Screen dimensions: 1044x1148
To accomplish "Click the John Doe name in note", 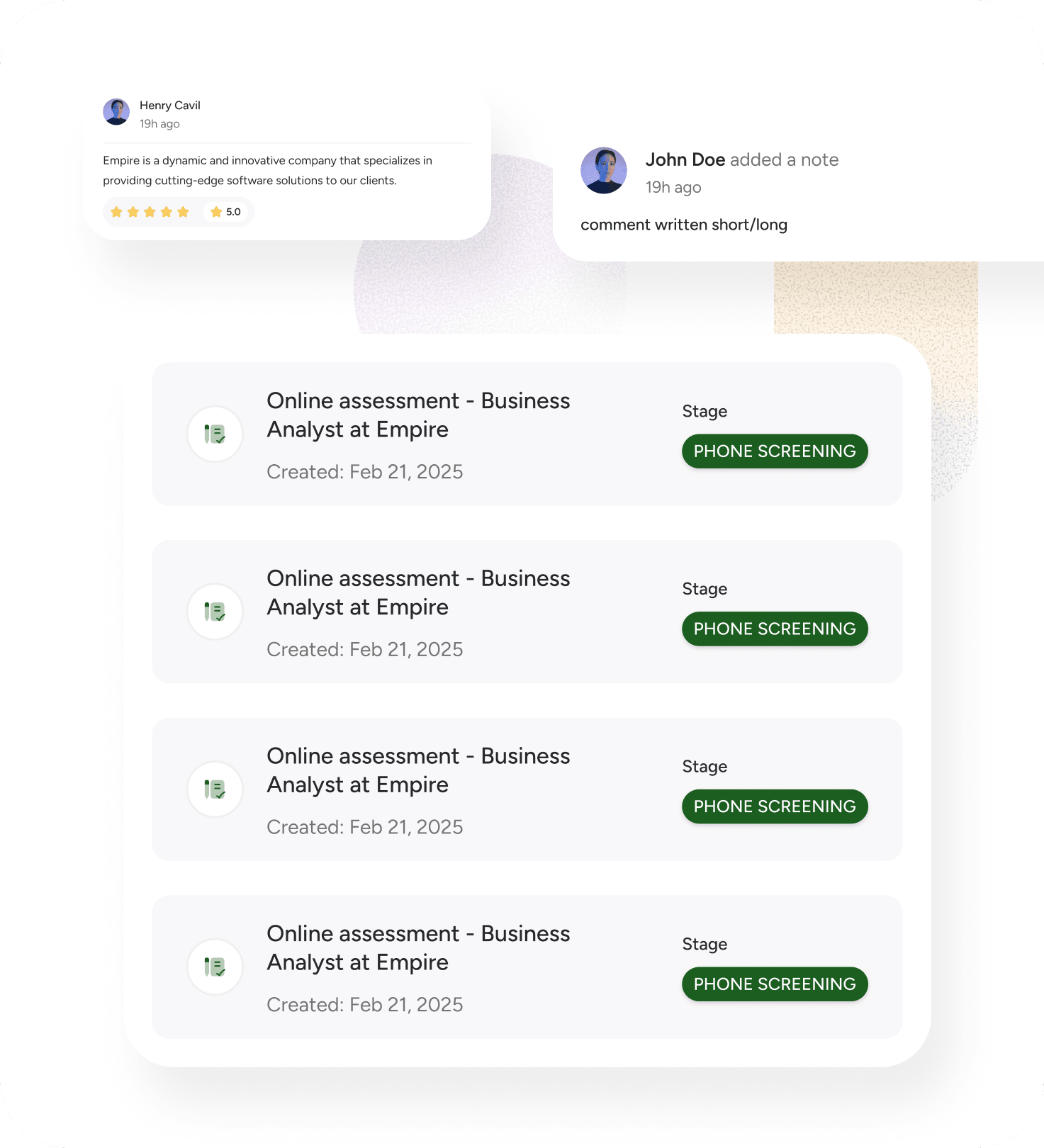I will pyautogui.click(x=685, y=160).
